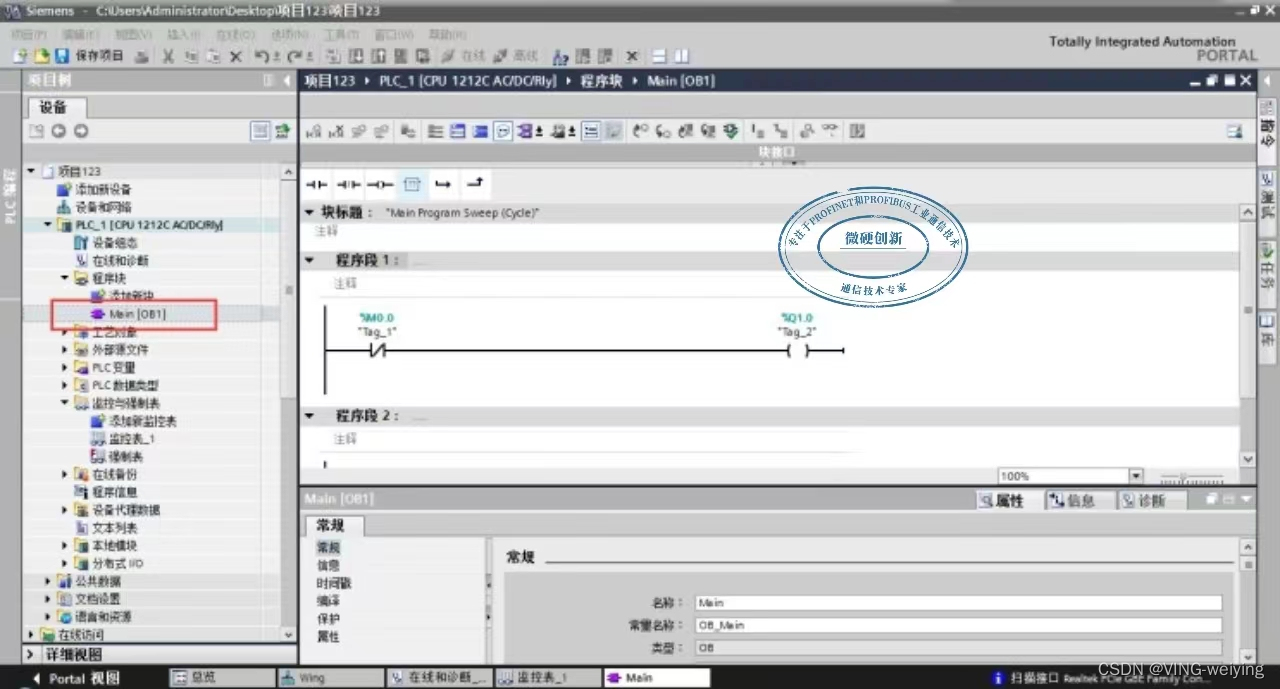Select 强制表 in project tree
Viewport: 1280px width, 689px height.
point(125,456)
